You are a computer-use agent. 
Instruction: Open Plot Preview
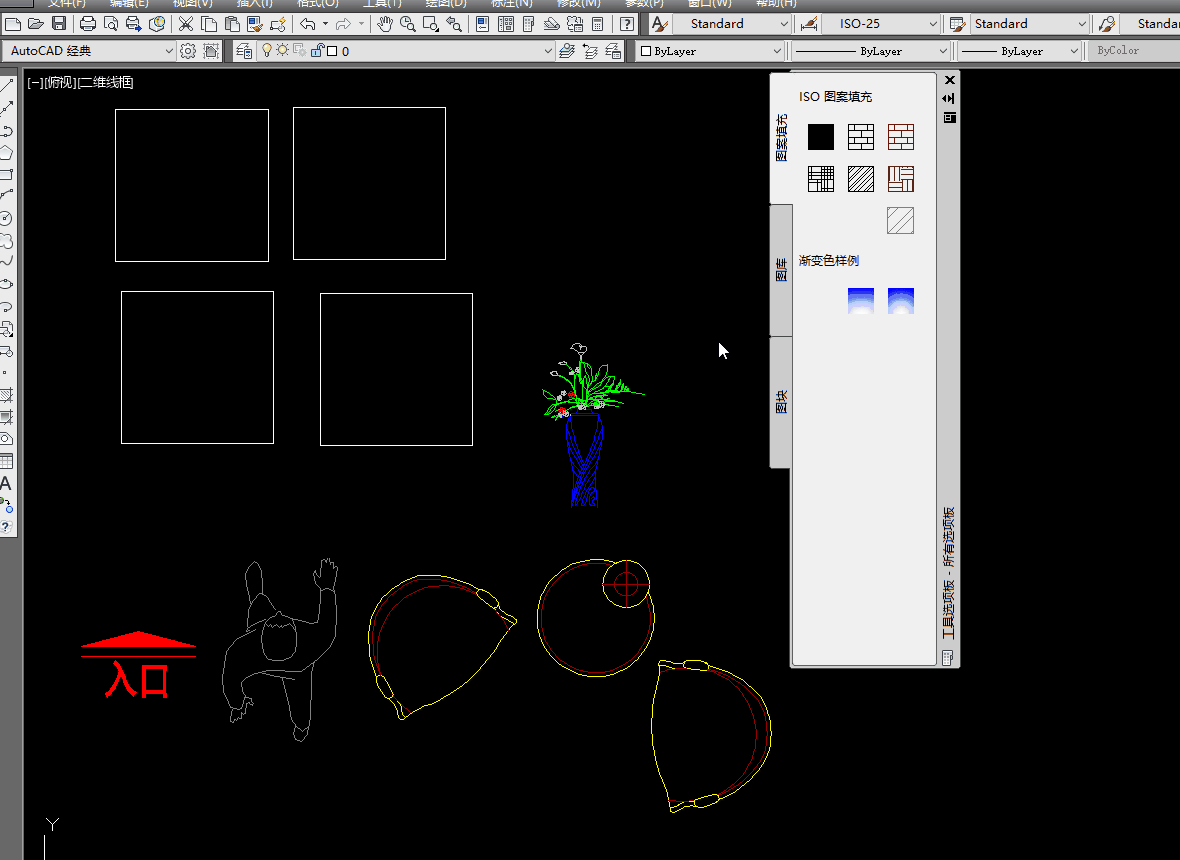click(x=111, y=24)
